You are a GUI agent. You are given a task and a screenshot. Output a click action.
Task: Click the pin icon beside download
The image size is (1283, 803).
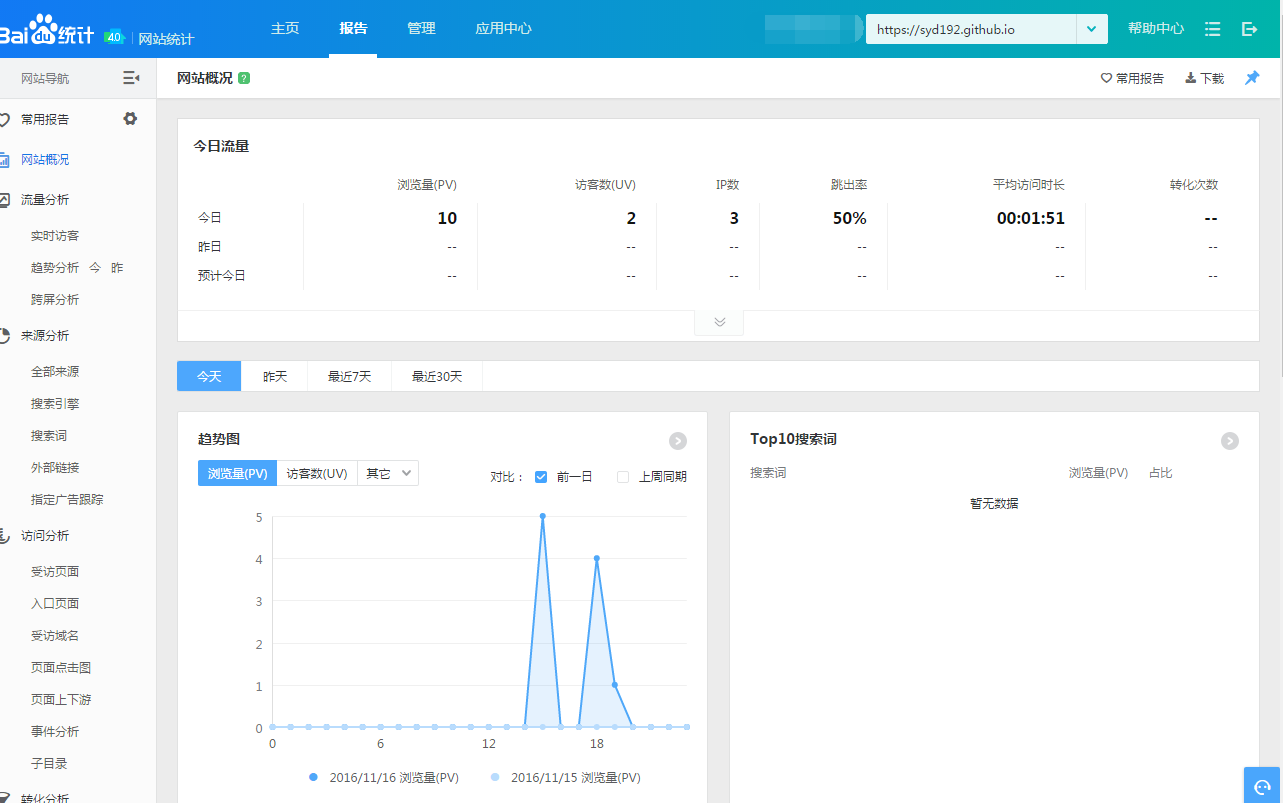[x=1252, y=78]
